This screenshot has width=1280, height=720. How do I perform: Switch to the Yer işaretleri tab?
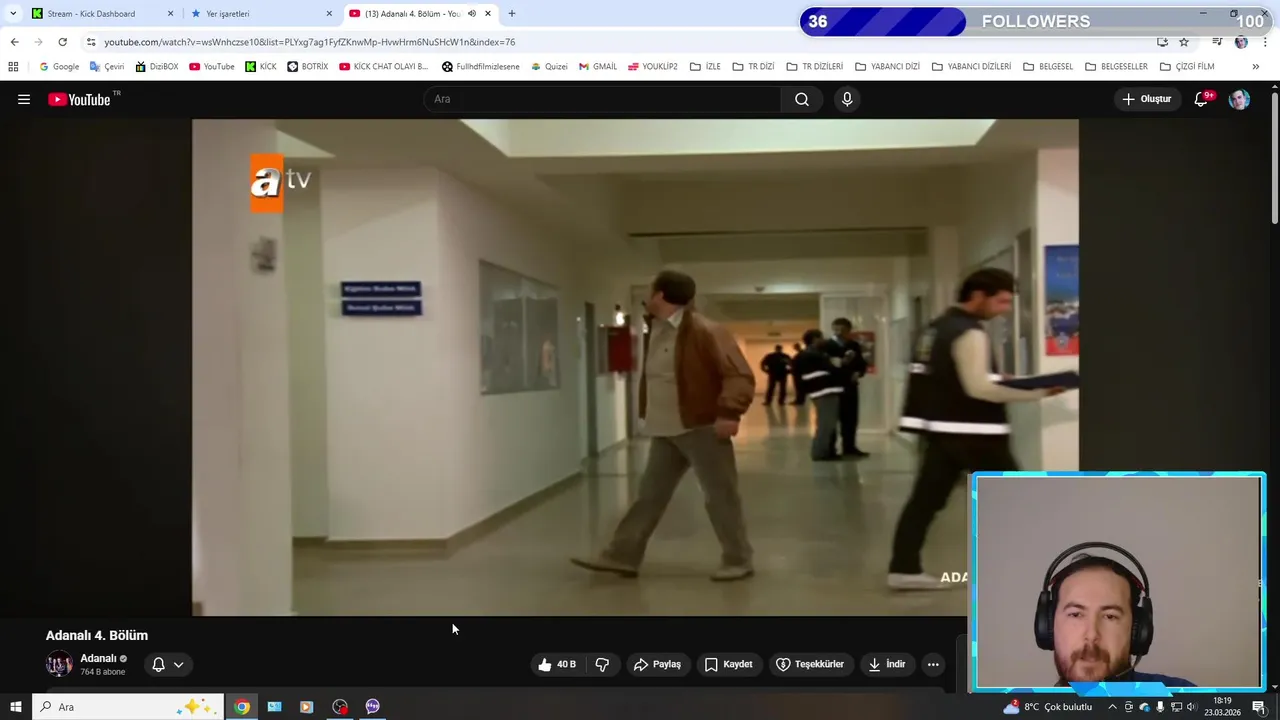click(262, 14)
